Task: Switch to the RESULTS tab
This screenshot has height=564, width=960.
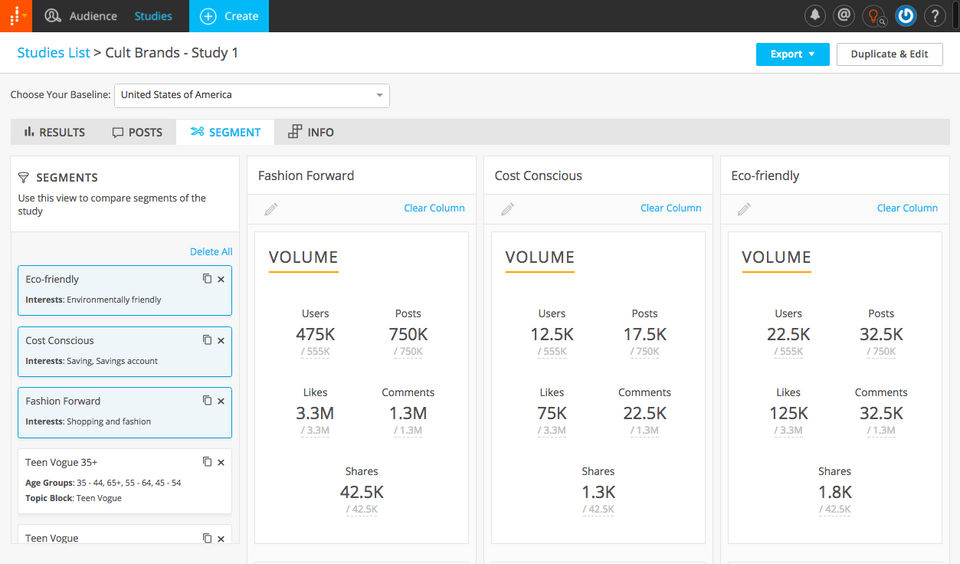Action: (54, 132)
